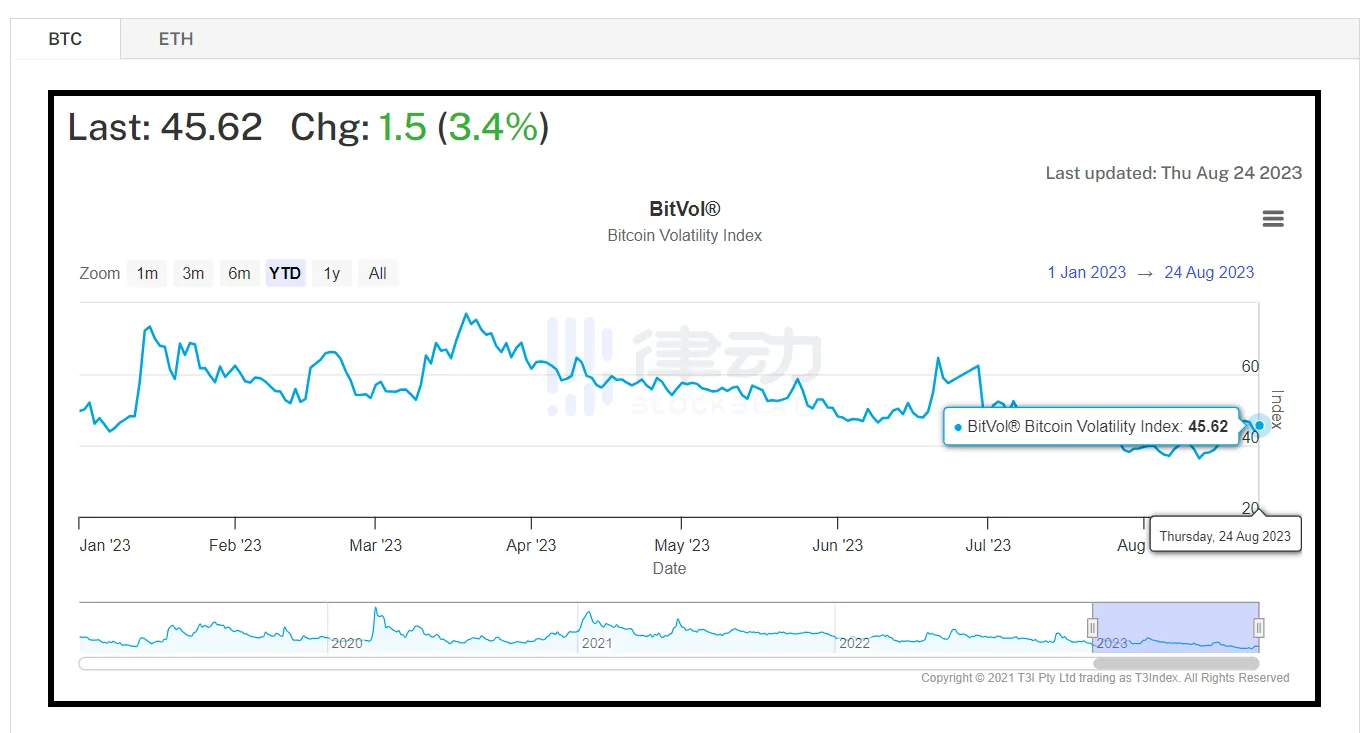Image resolution: width=1368 pixels, height=733 pixels.
Task: Set zoom to 3m
Action: pos(193,273)
